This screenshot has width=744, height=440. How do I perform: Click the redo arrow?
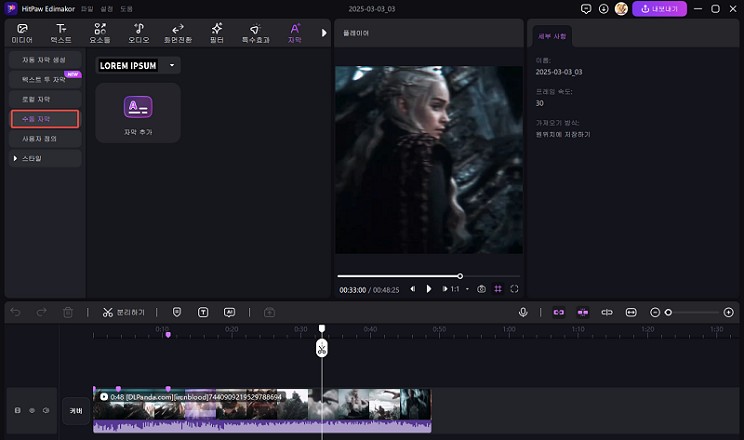pos(42,312)
